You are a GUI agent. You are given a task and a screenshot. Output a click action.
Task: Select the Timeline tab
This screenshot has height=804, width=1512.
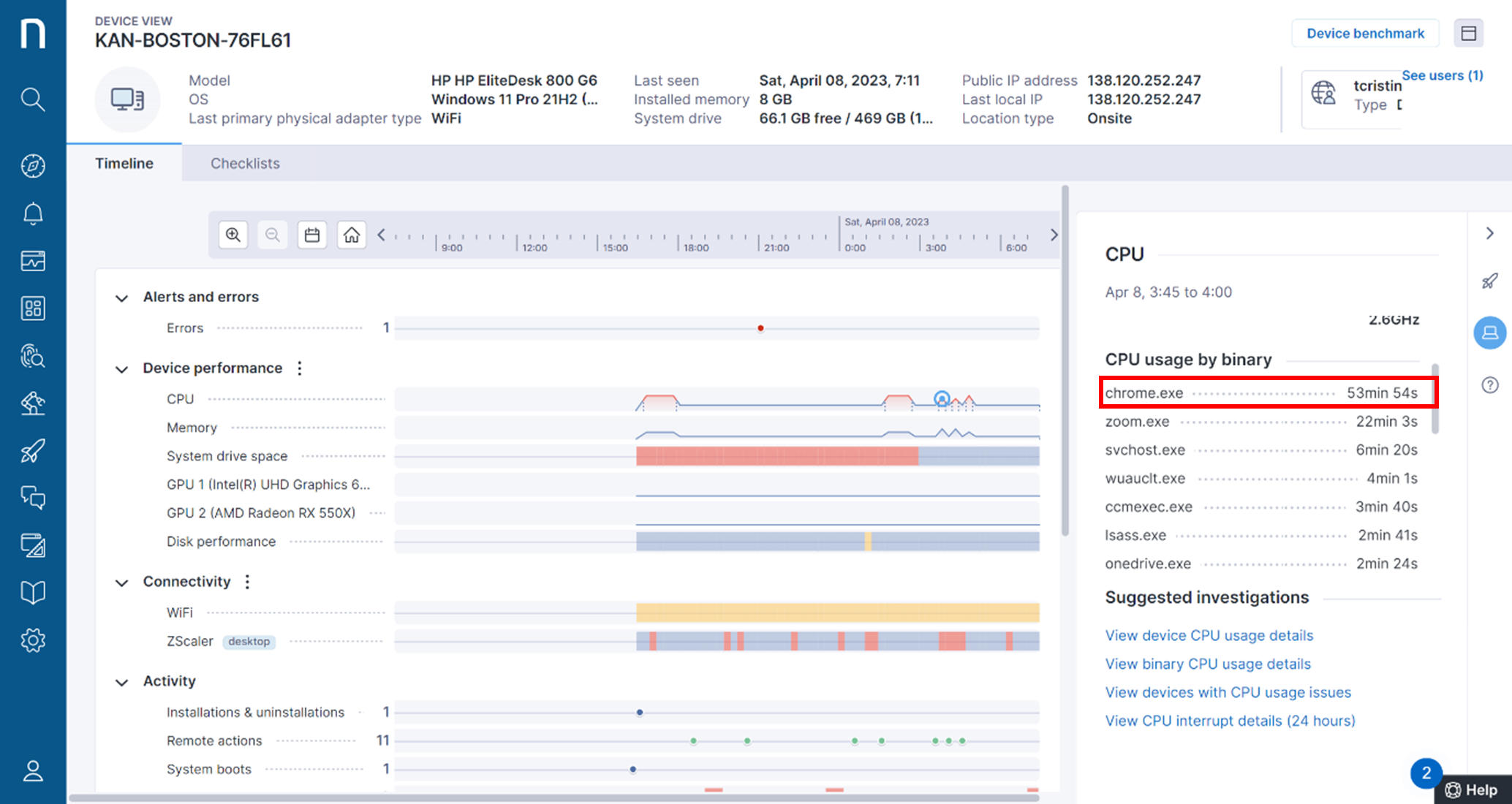[x=124, y=164]
